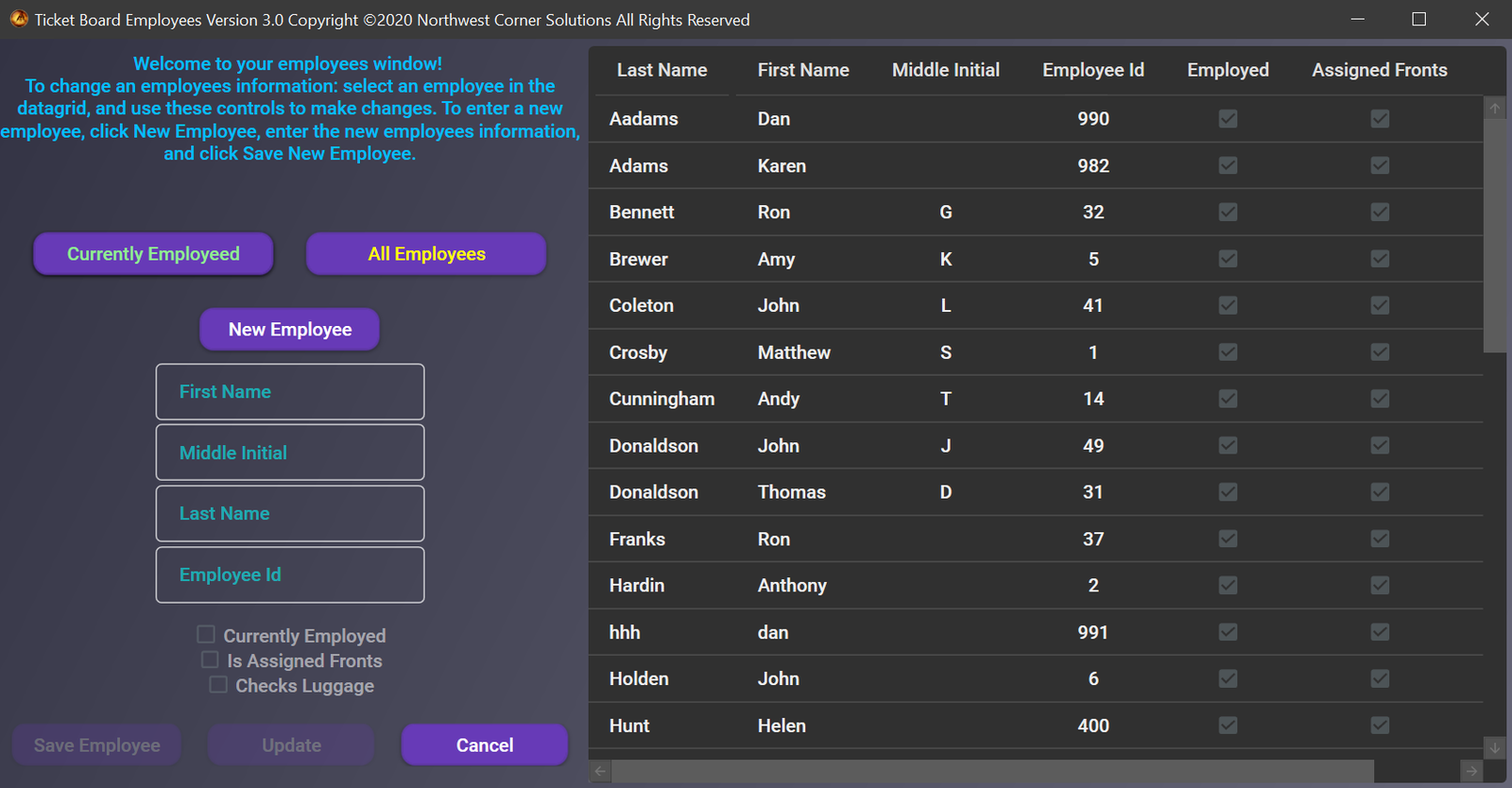This screenshot has width=1512, height=788.
Task: Toggle Employed checkbox for Bennett row
Action: [x=1228, y=212]
